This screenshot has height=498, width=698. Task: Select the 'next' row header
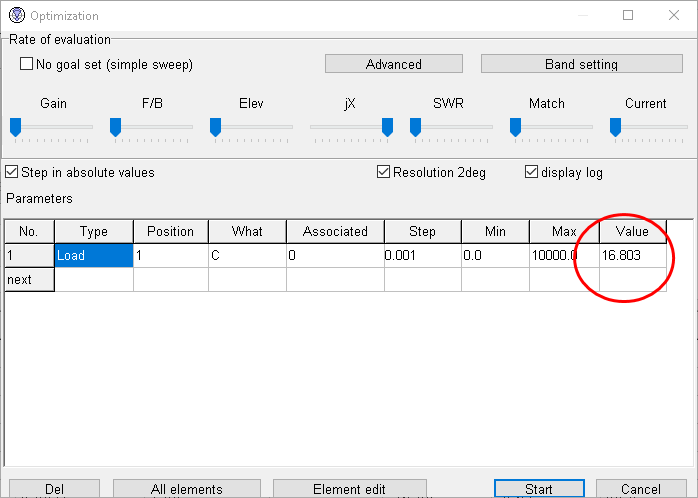coord(29,280)
